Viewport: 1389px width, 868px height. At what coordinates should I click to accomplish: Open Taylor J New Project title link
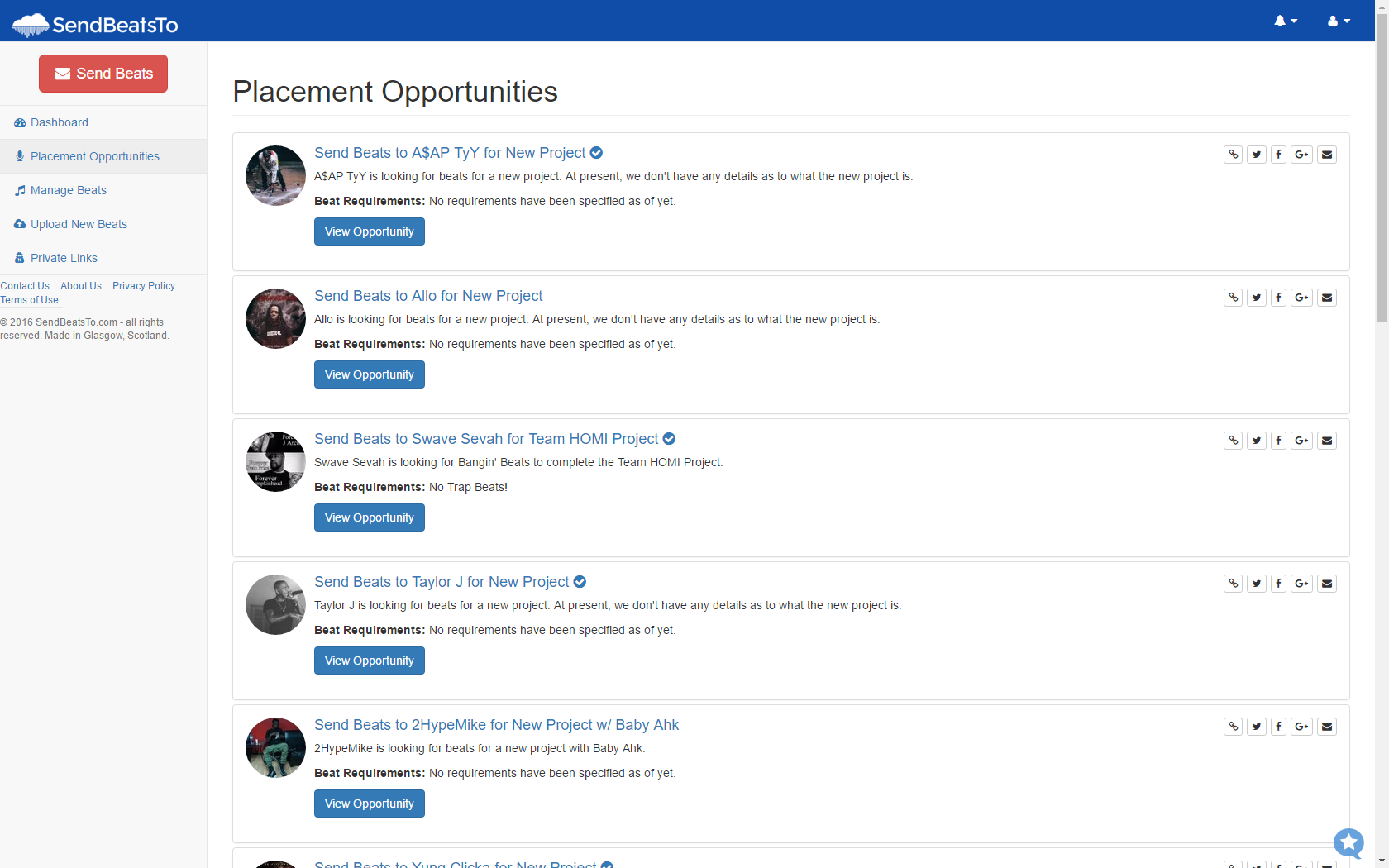442,582
